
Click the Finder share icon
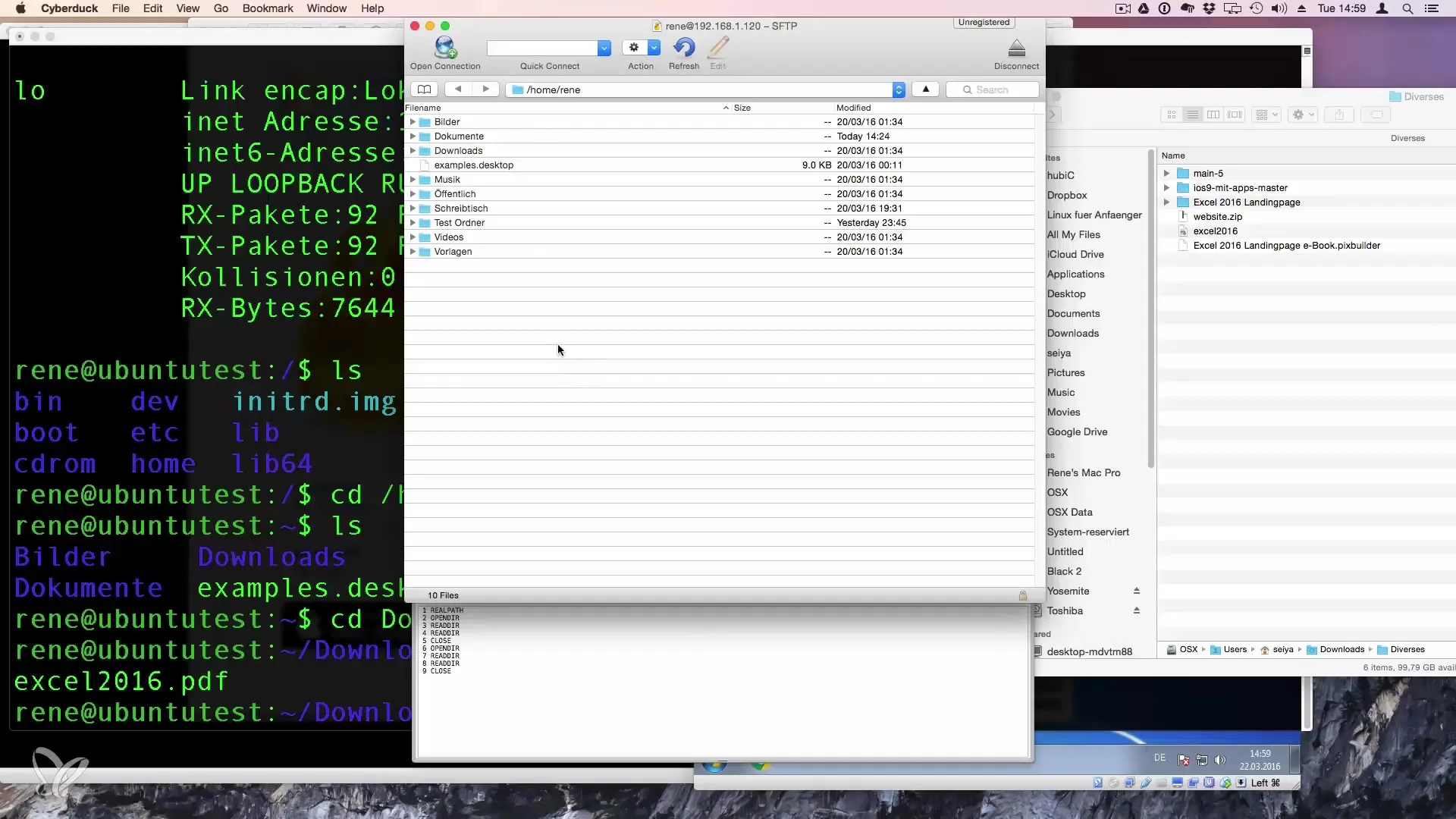click(1339, 115)
